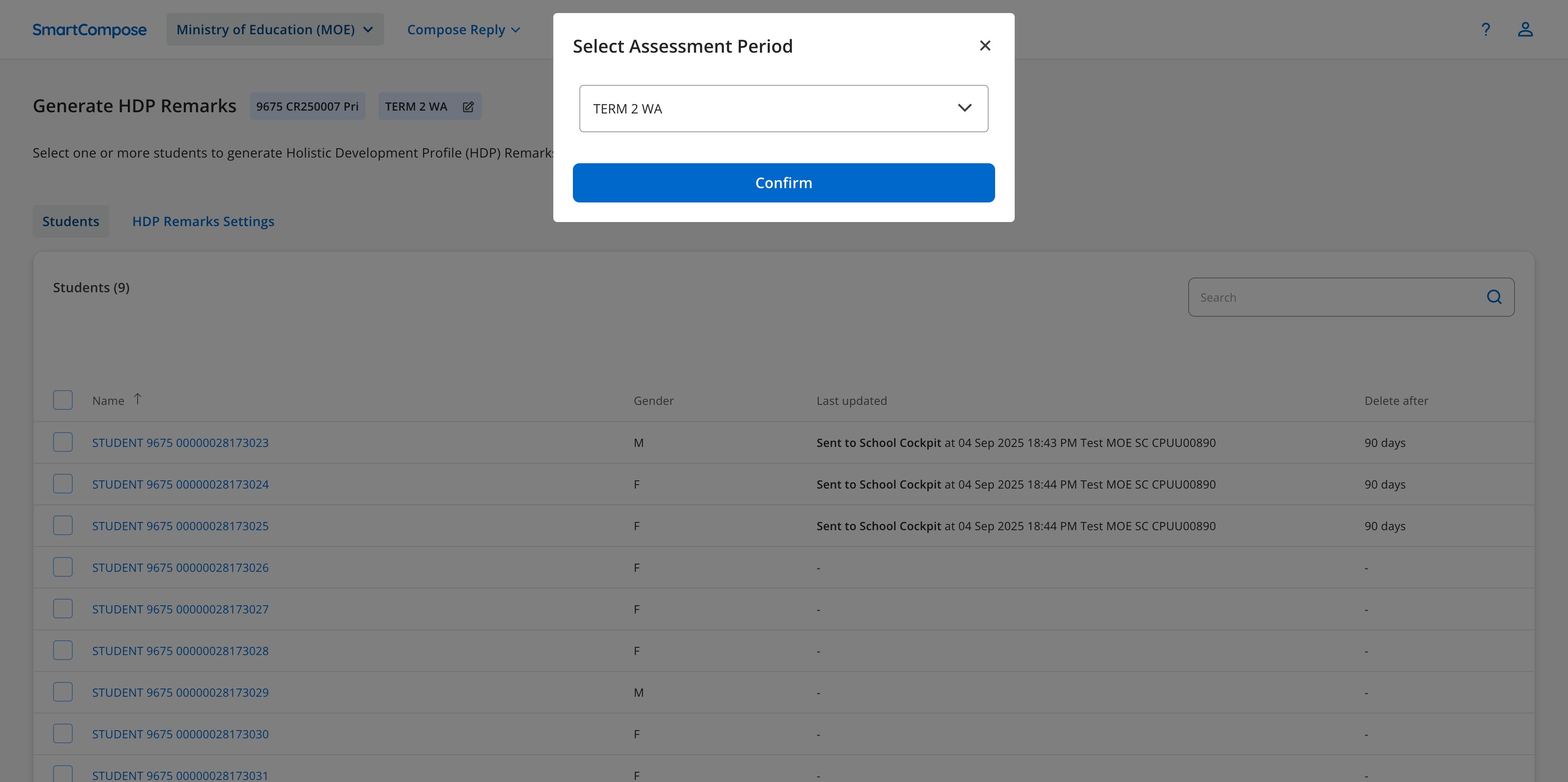Select checkbox for student 00000028173029
The height and width of the screenshot is (782, 1568).
(63, 692)
